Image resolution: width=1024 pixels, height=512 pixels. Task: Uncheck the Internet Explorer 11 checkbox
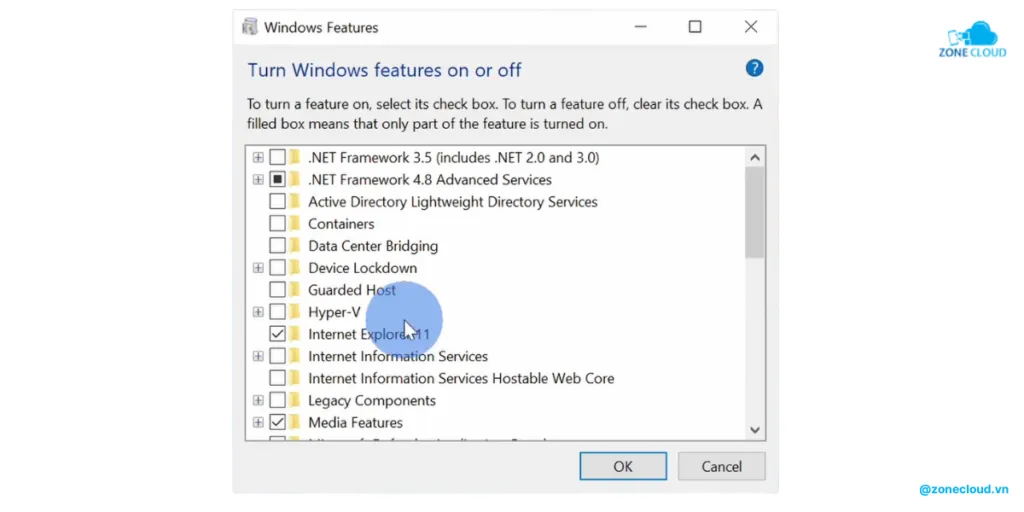tap(277, 334)
